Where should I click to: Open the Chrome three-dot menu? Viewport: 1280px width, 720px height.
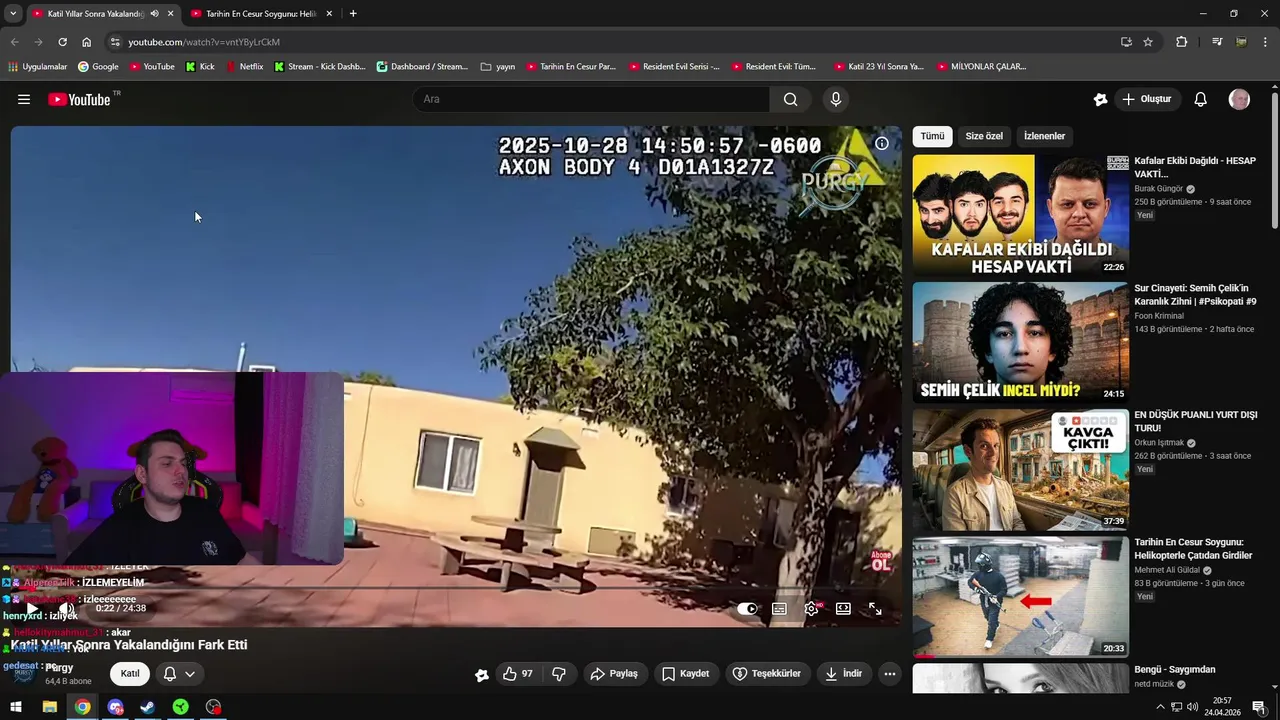(1266, 42)
